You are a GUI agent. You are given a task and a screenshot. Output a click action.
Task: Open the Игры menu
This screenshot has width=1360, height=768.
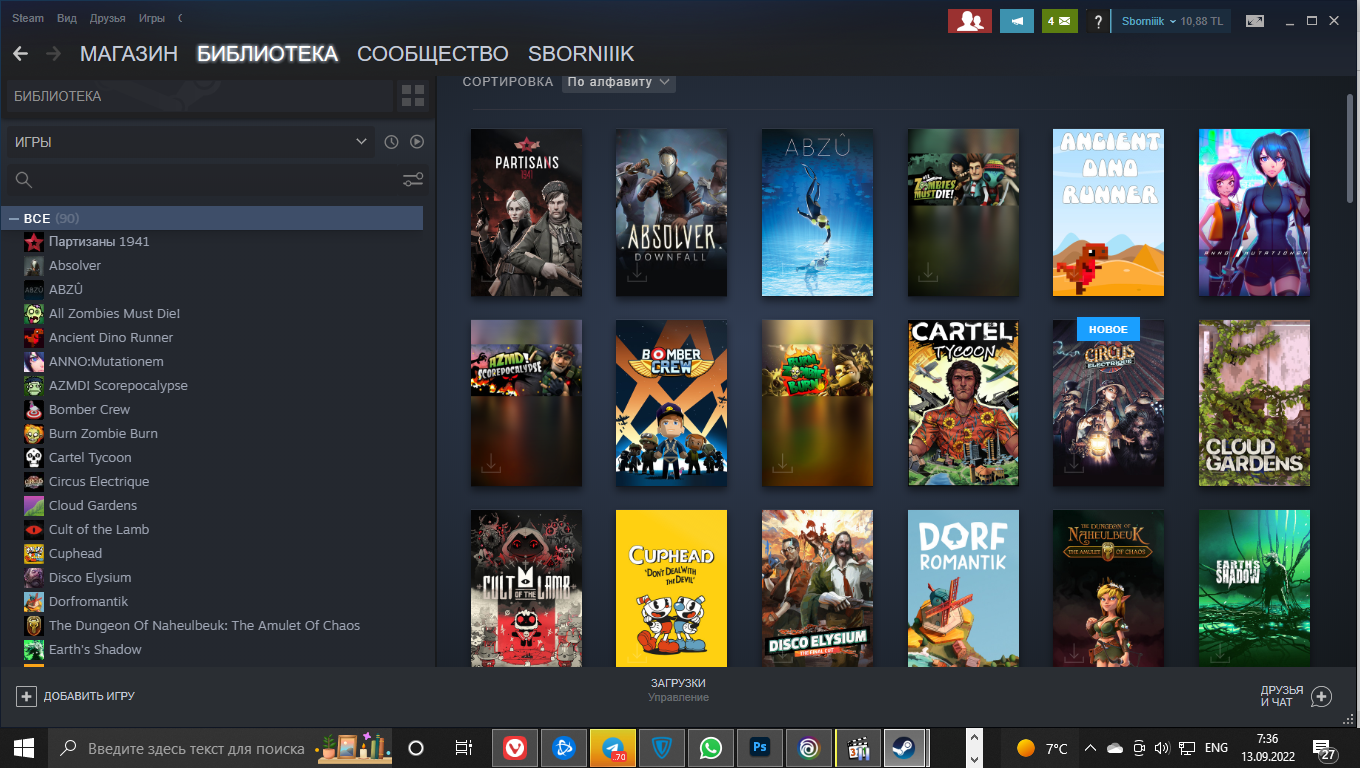pyautogui.click(x=152, y=19)
